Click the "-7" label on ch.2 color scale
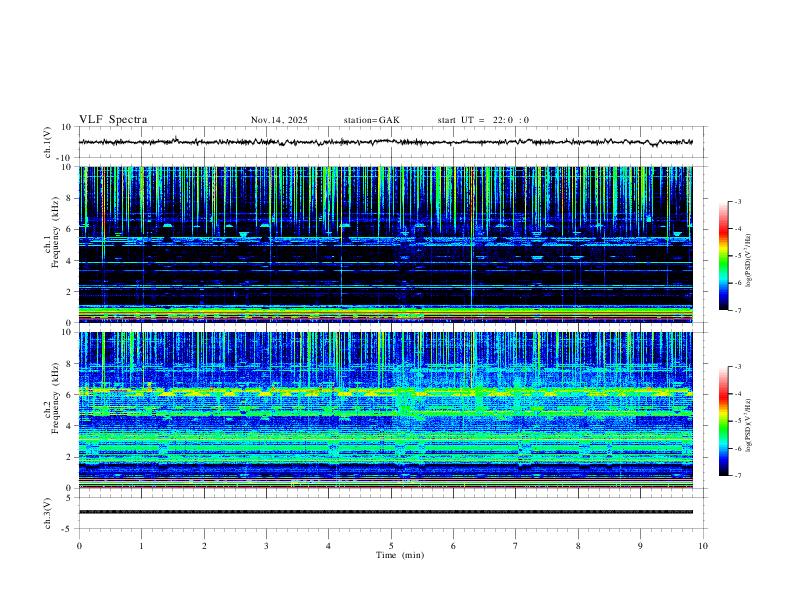The width and height of the screenshot is (792, 612). point(737,476)
